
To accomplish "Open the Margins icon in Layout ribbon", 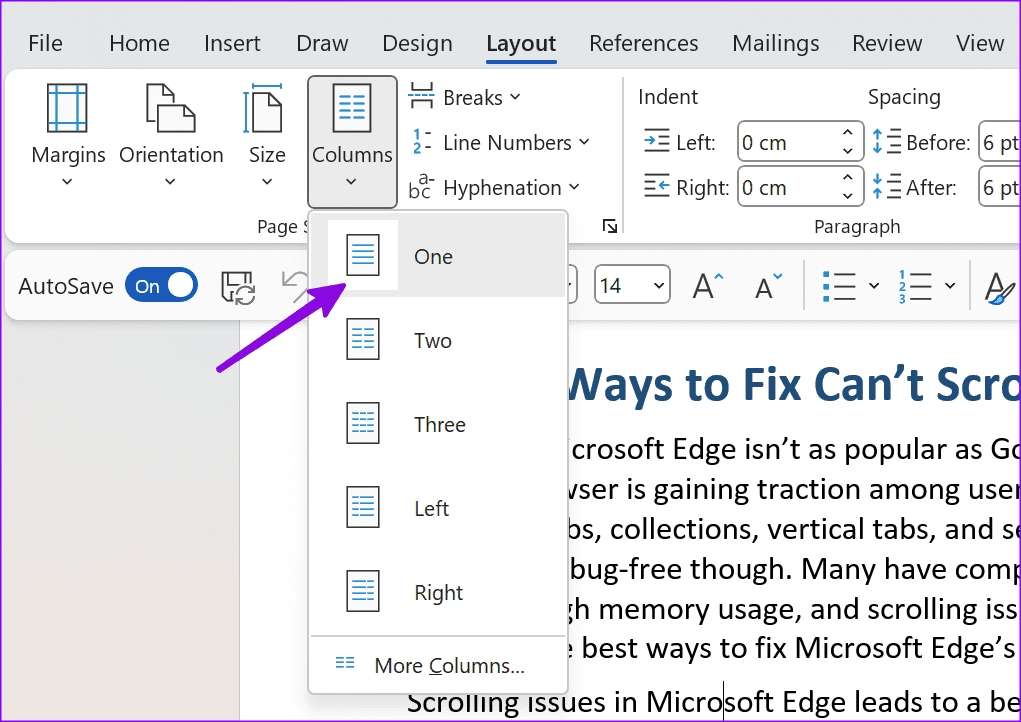I will coord(68,109).
